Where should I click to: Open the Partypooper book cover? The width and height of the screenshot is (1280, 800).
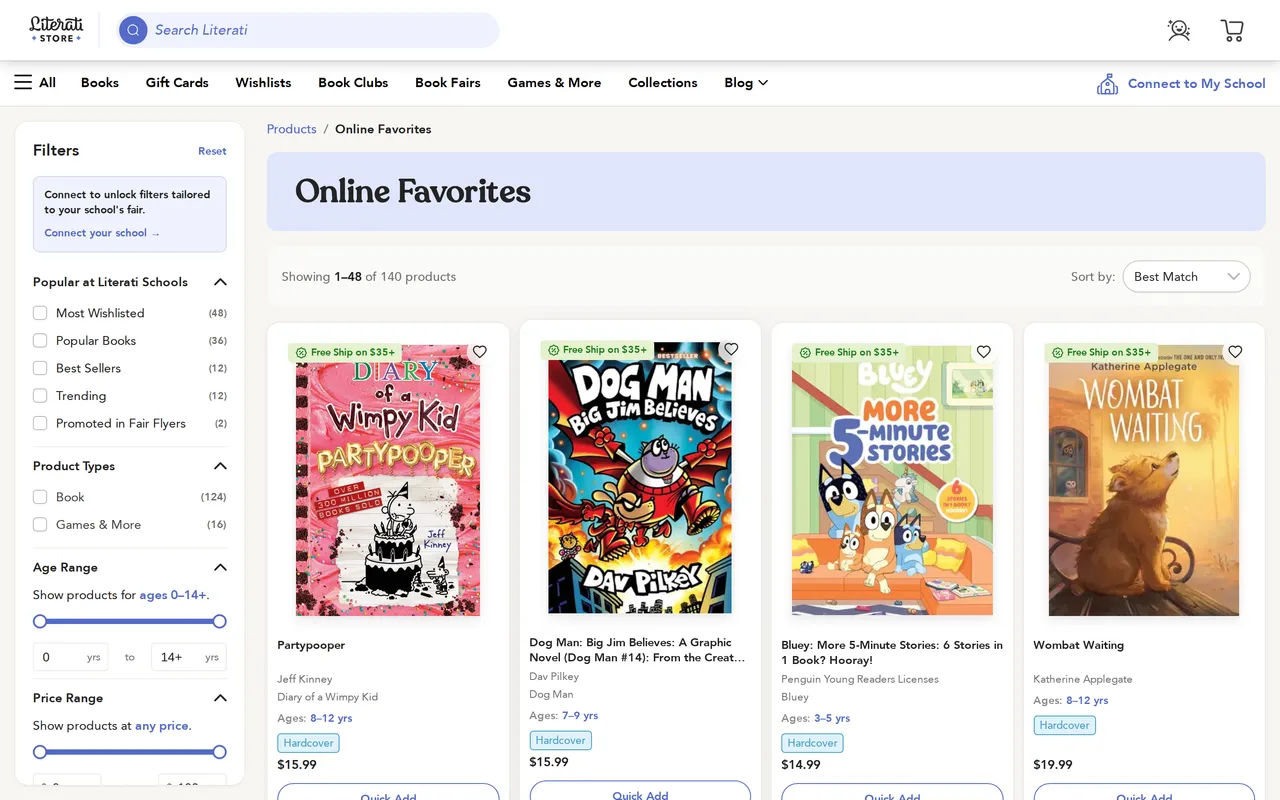coord(388,480)
